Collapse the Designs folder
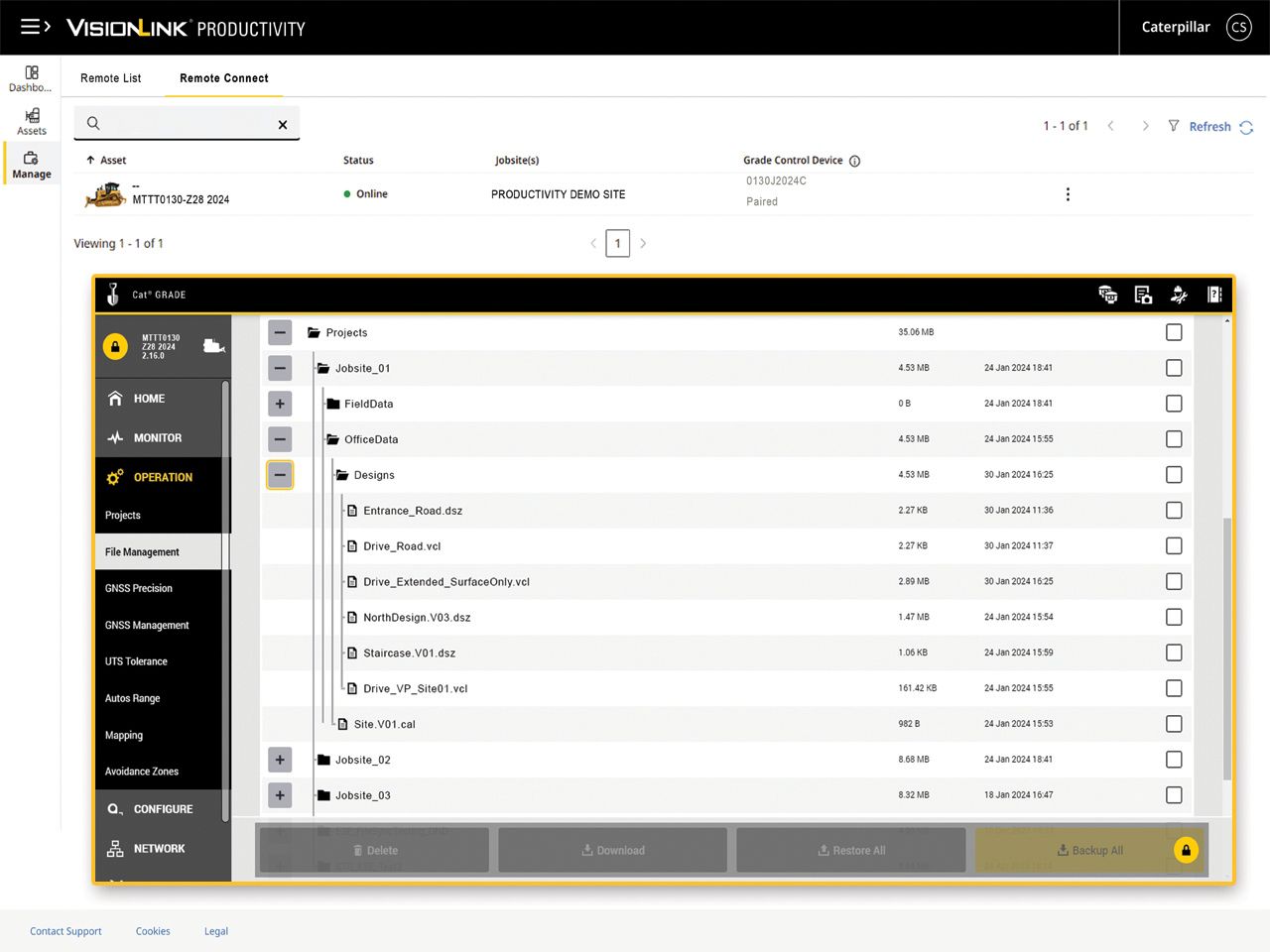This screenshot has height=952, width=1270. point(280,475)
